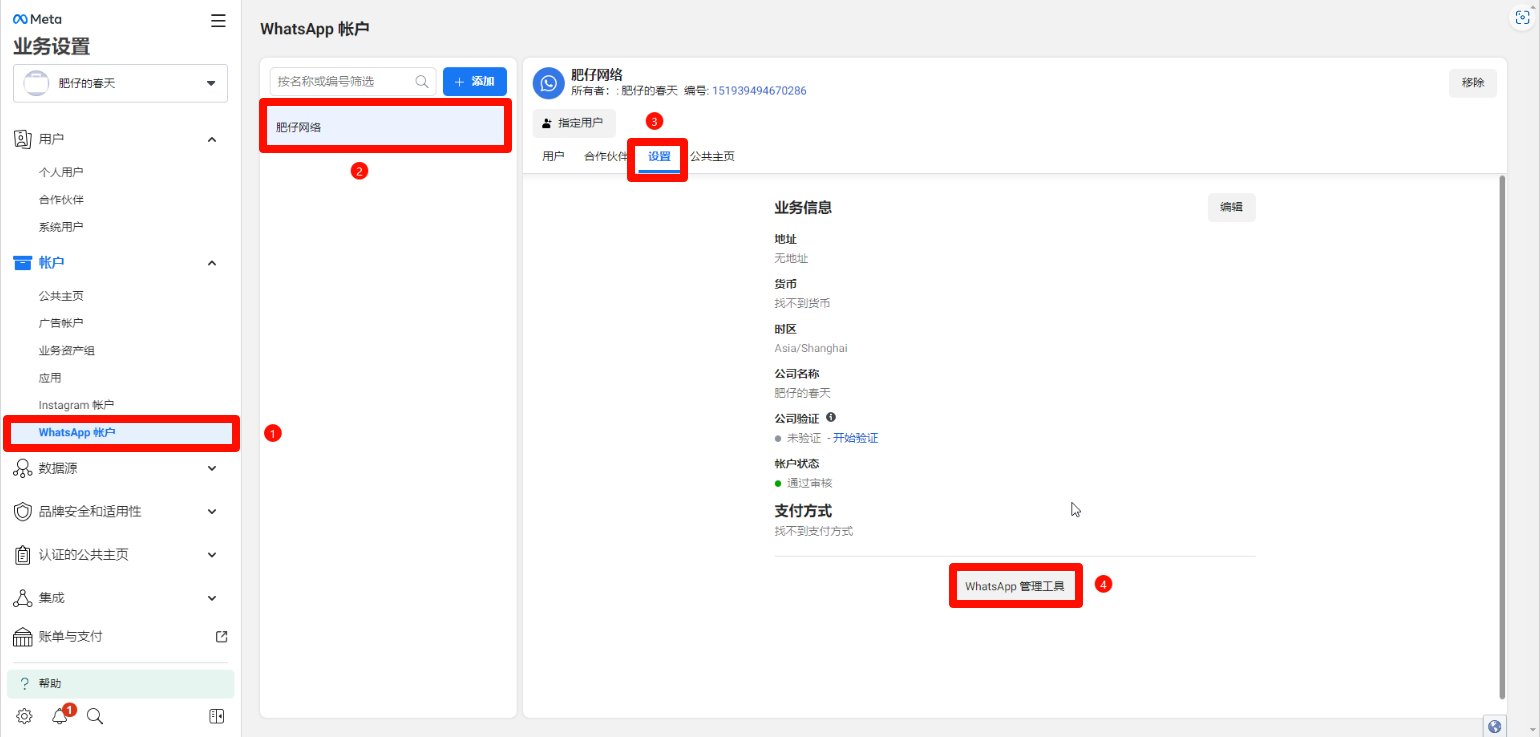Open 业务资产组 in the sidebar

[67, 351]
